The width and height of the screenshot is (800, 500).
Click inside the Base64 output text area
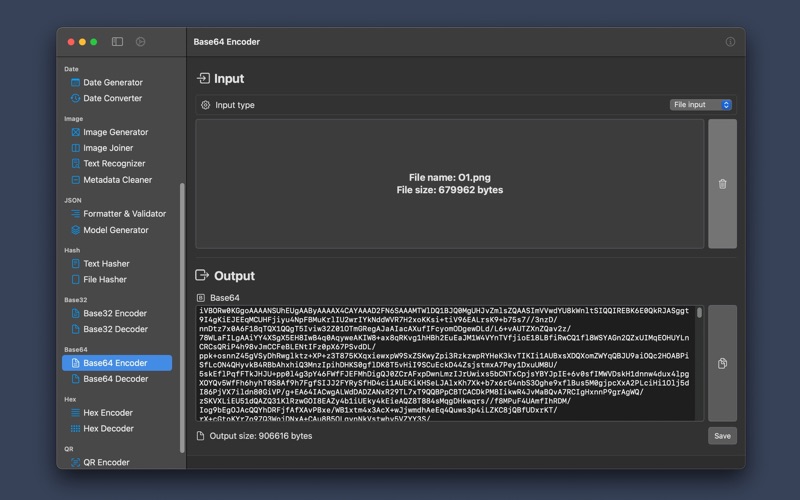click(445, 363)
